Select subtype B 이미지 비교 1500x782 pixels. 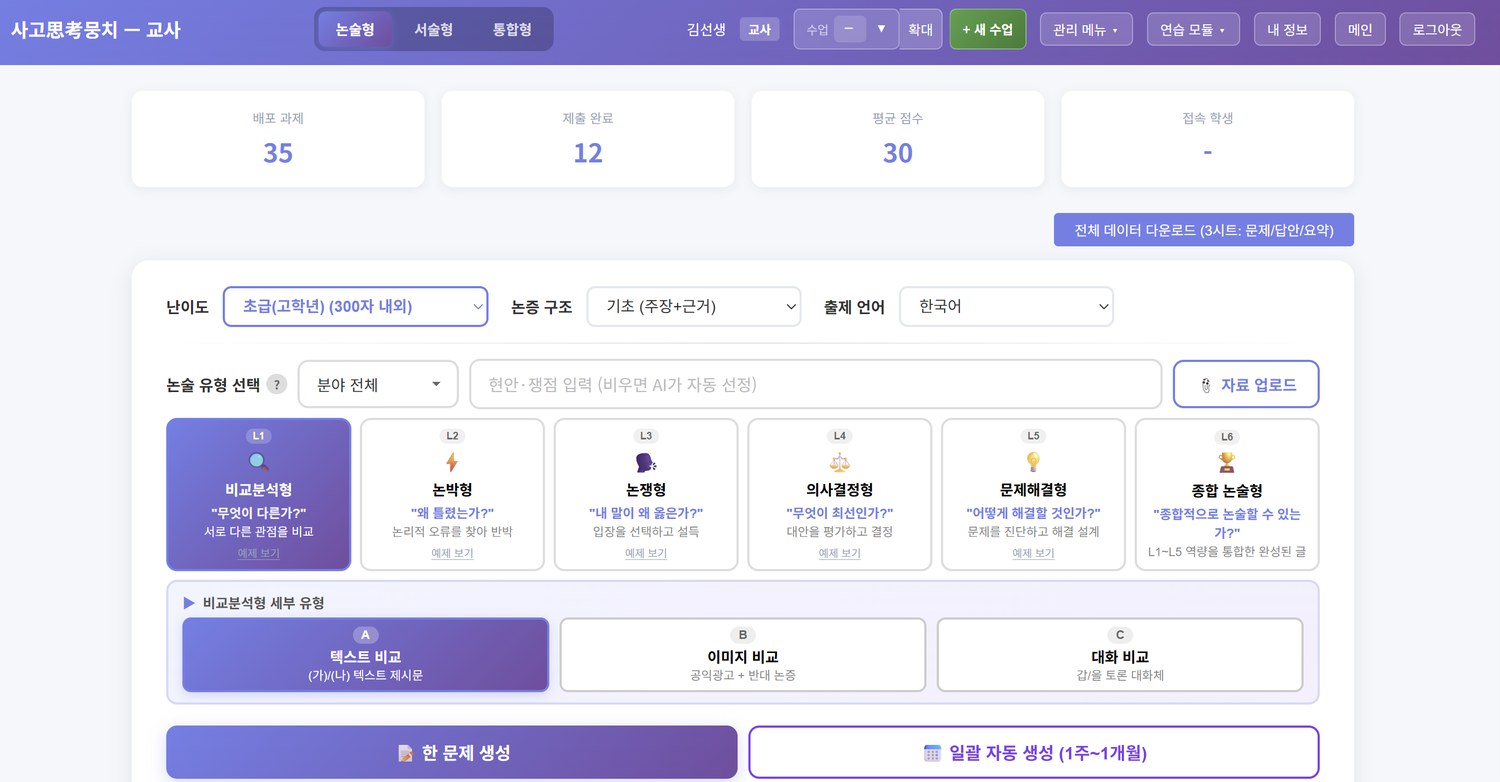(742, 655)
